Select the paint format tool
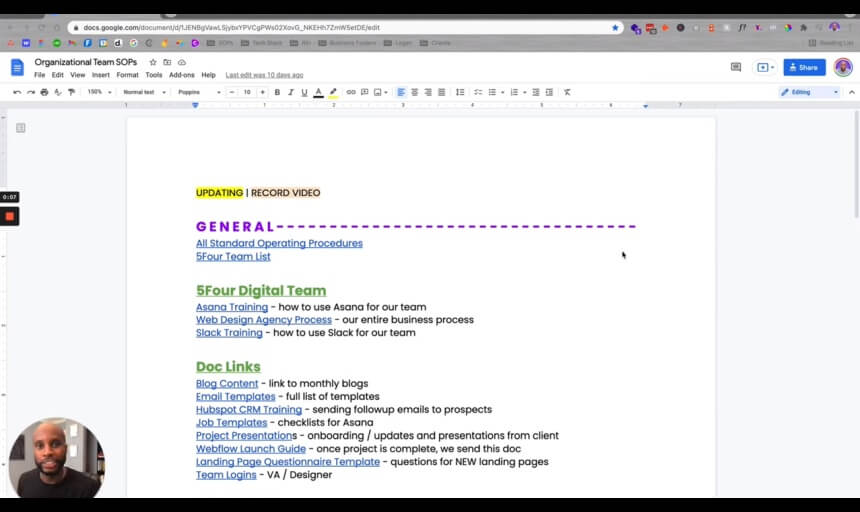 click(71, 92)
